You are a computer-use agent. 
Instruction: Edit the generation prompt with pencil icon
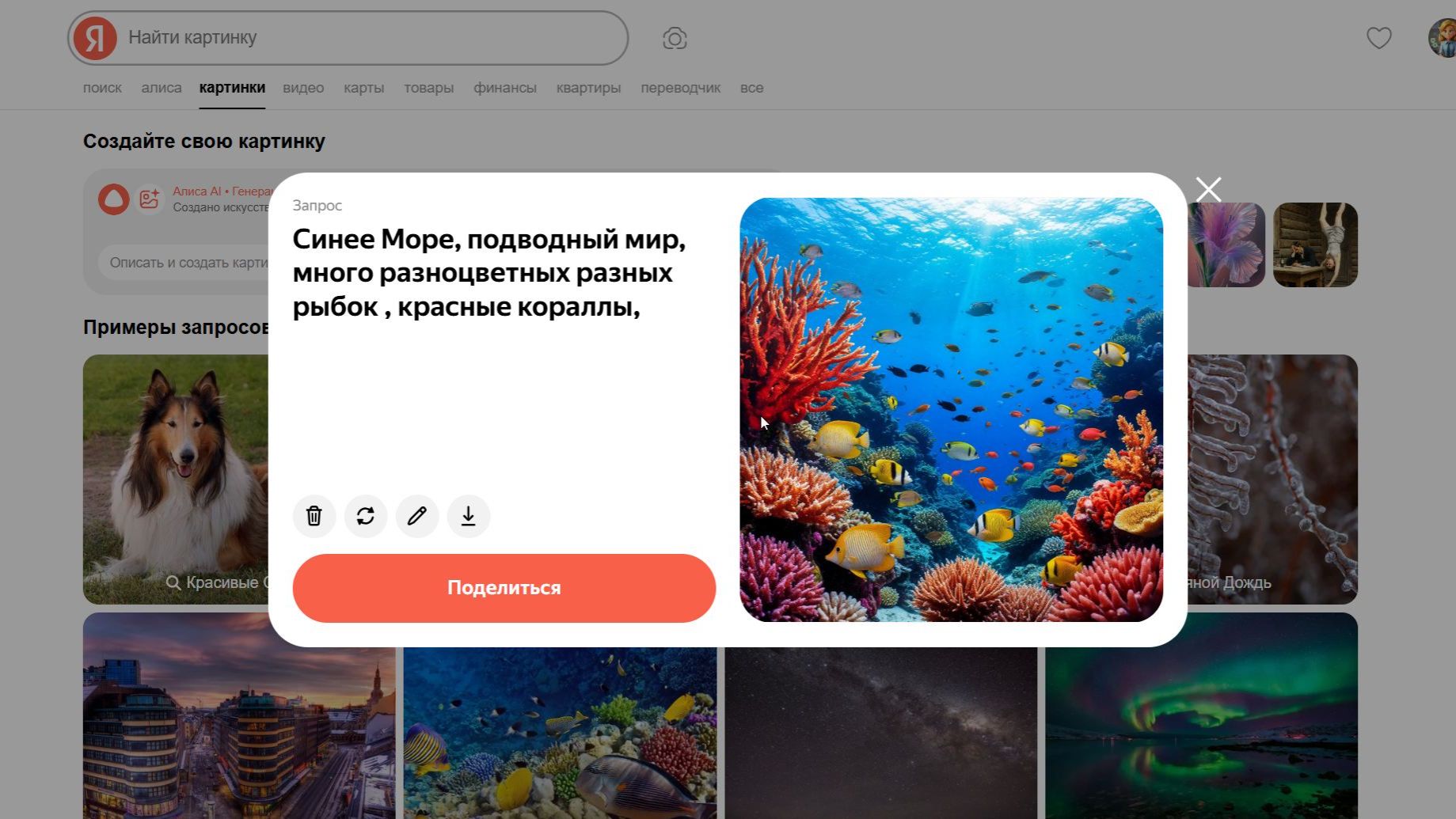[416, 516]
